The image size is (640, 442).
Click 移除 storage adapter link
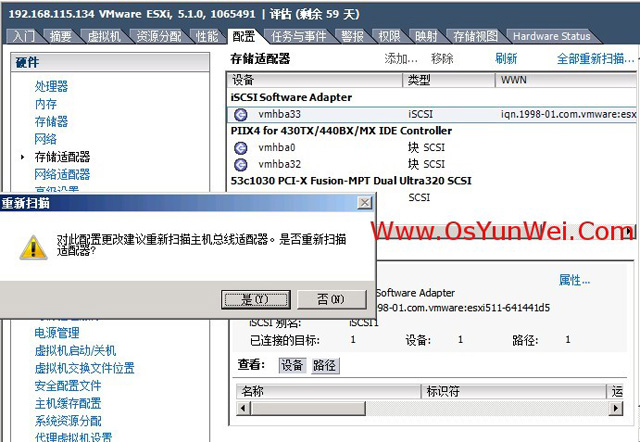442,59
